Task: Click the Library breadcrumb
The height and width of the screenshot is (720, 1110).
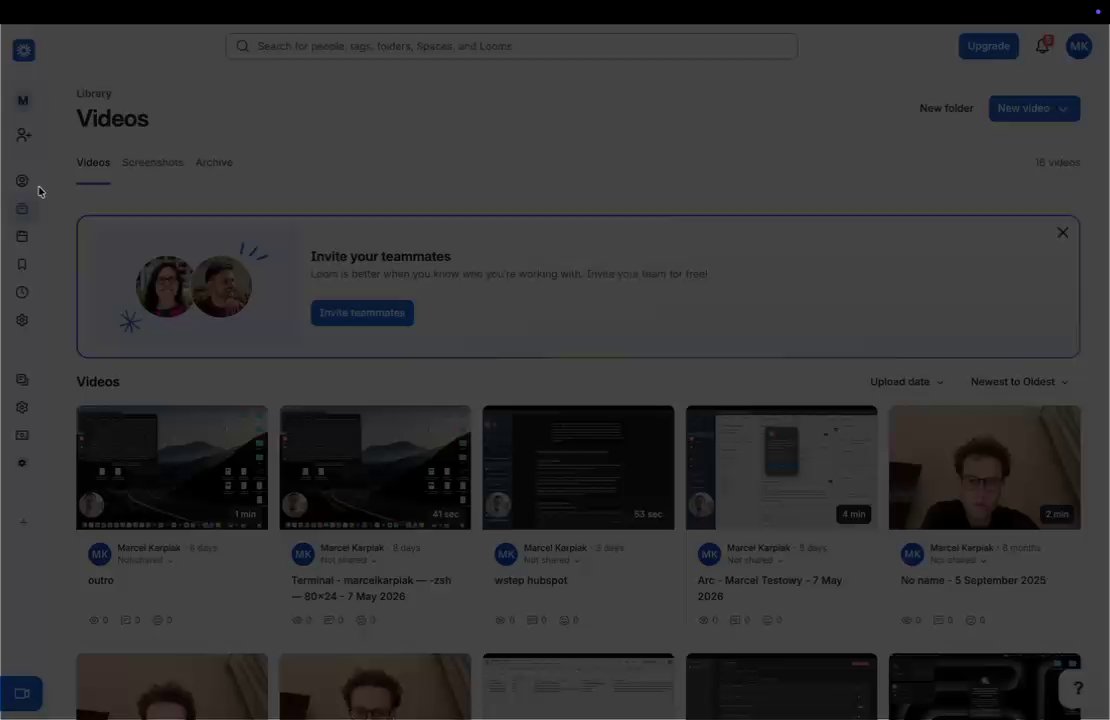Action: click(93, 93)
